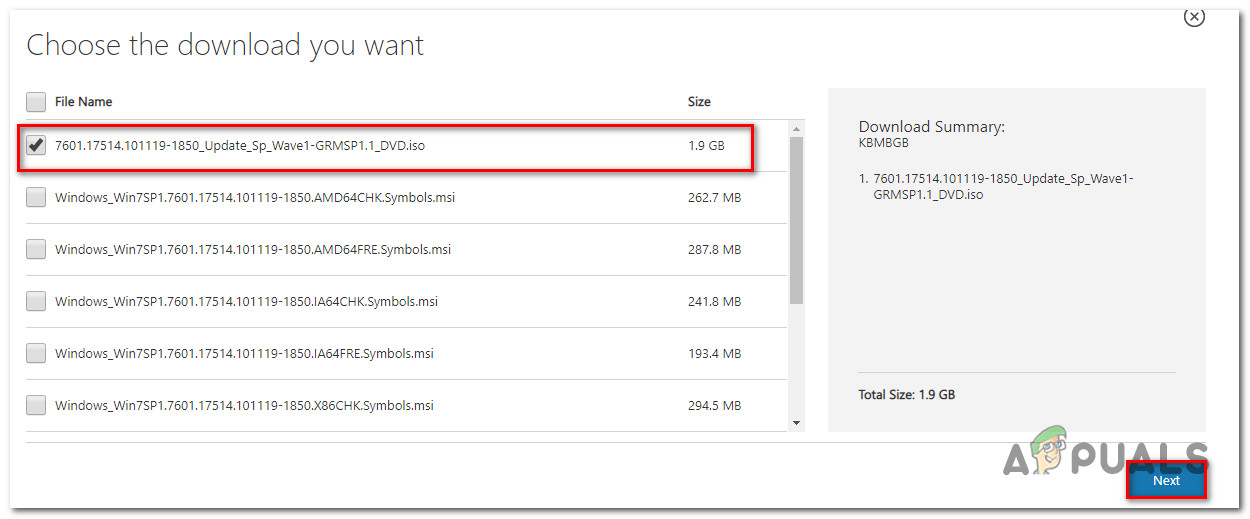
Task: Select the GRMSP1.1_DVD.iso file name
Action: pyautogui.click(x=240, y=146)
